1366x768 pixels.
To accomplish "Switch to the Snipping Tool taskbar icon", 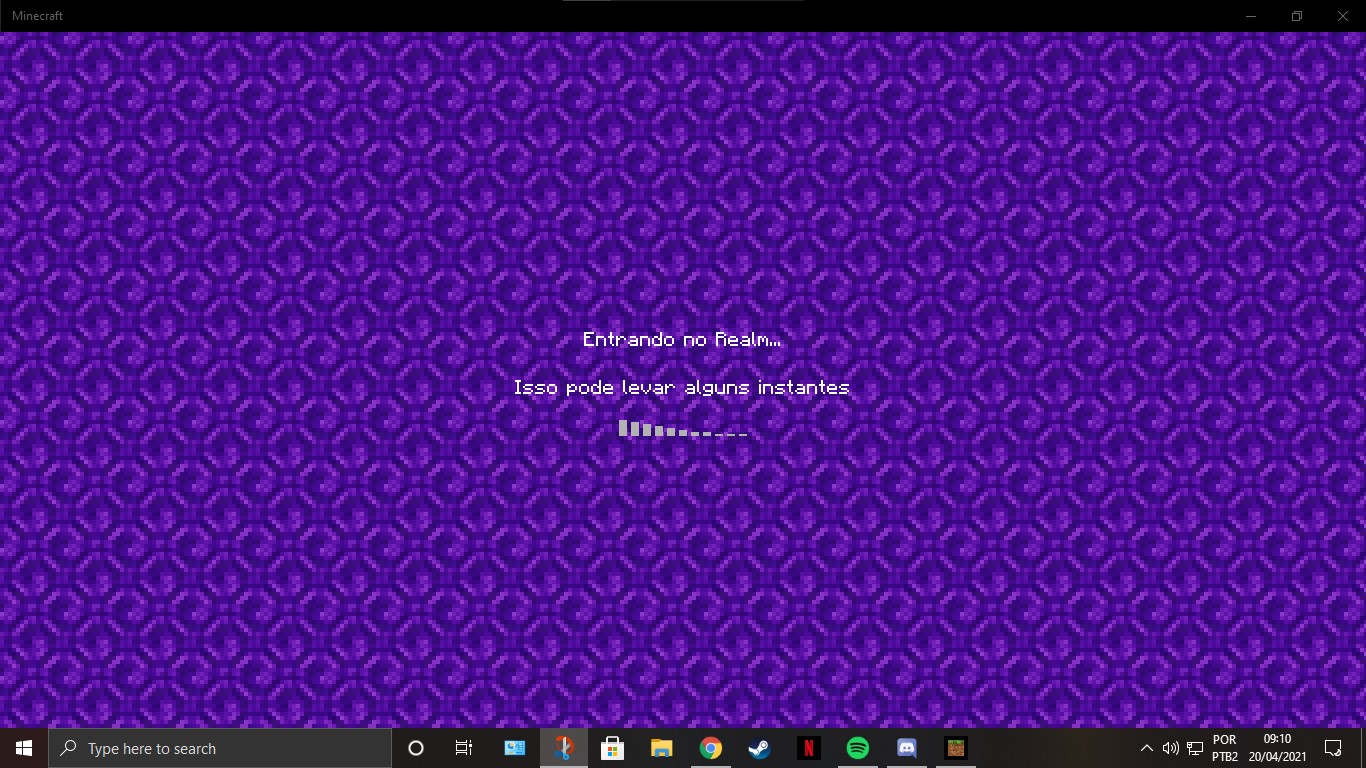I will [564, 748].
